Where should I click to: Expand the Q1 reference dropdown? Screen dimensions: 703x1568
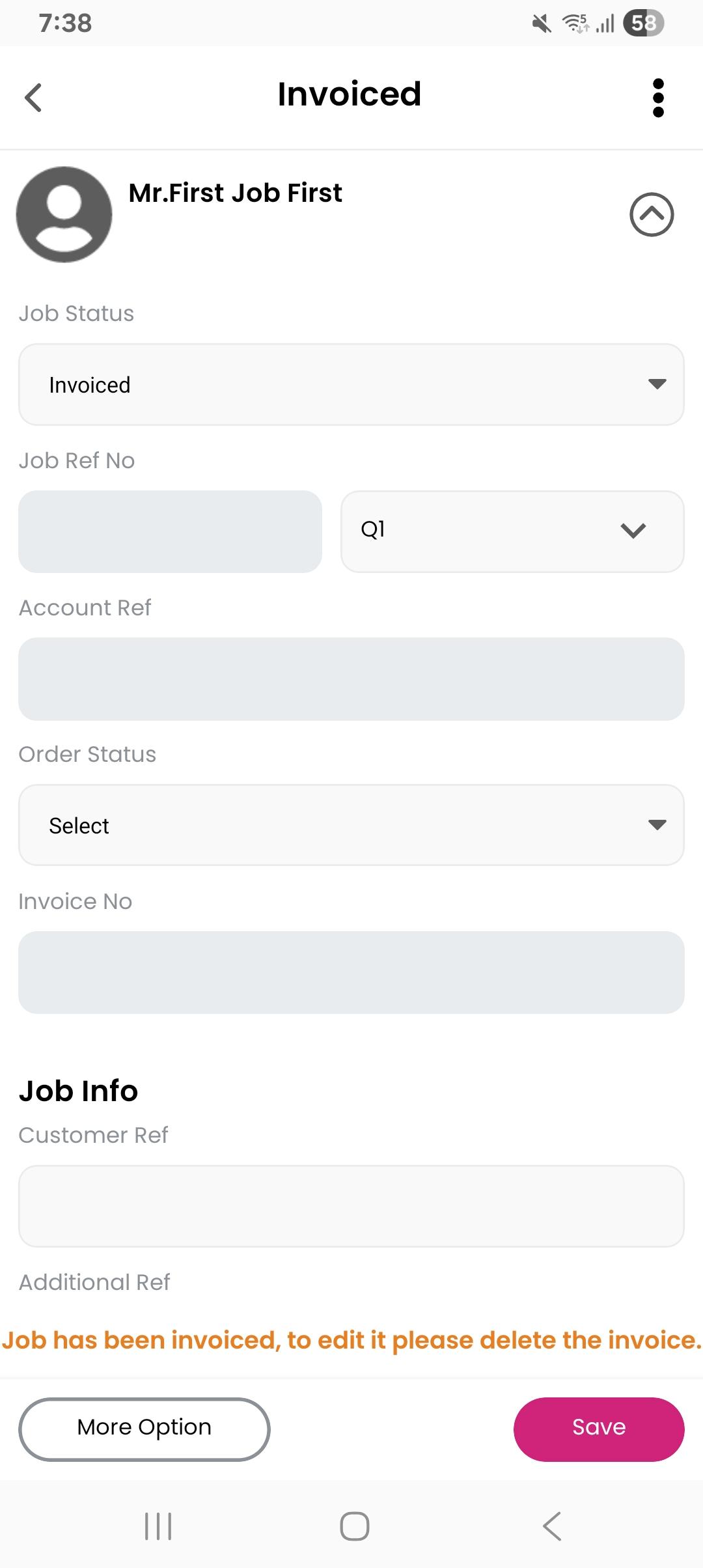coord(512,531)
